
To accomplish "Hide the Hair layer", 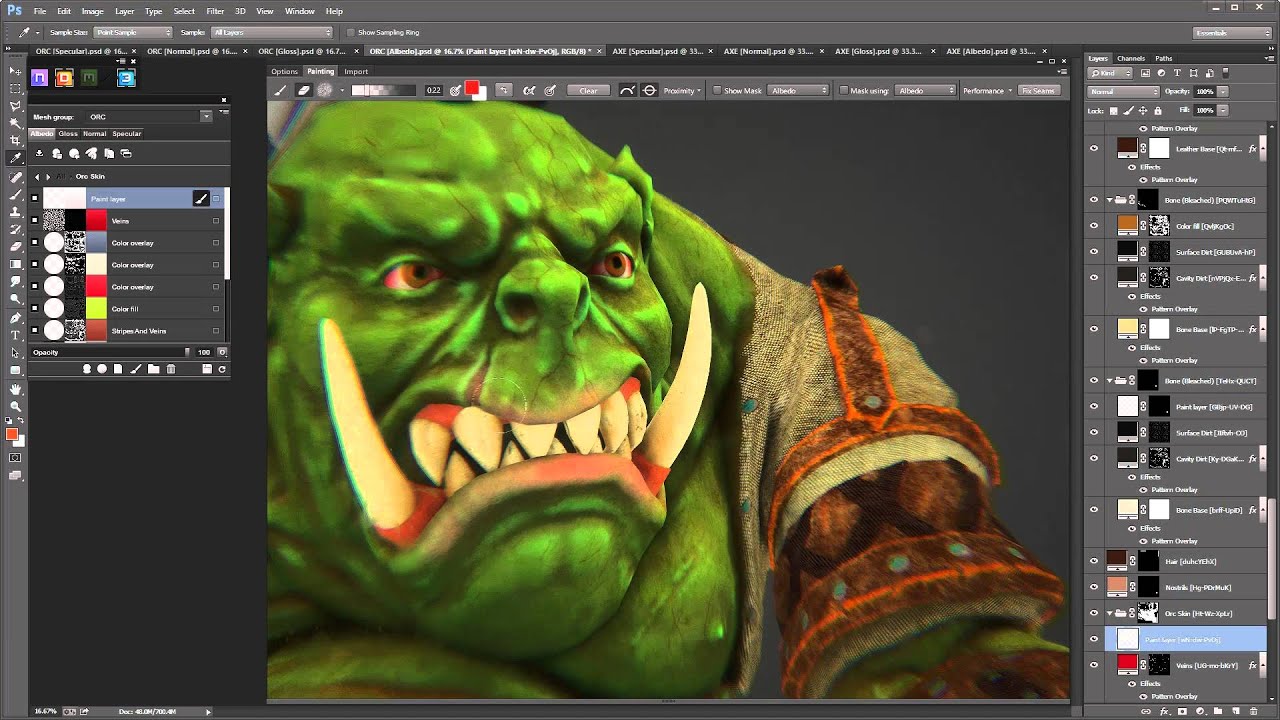I will tap(1093, 561).
